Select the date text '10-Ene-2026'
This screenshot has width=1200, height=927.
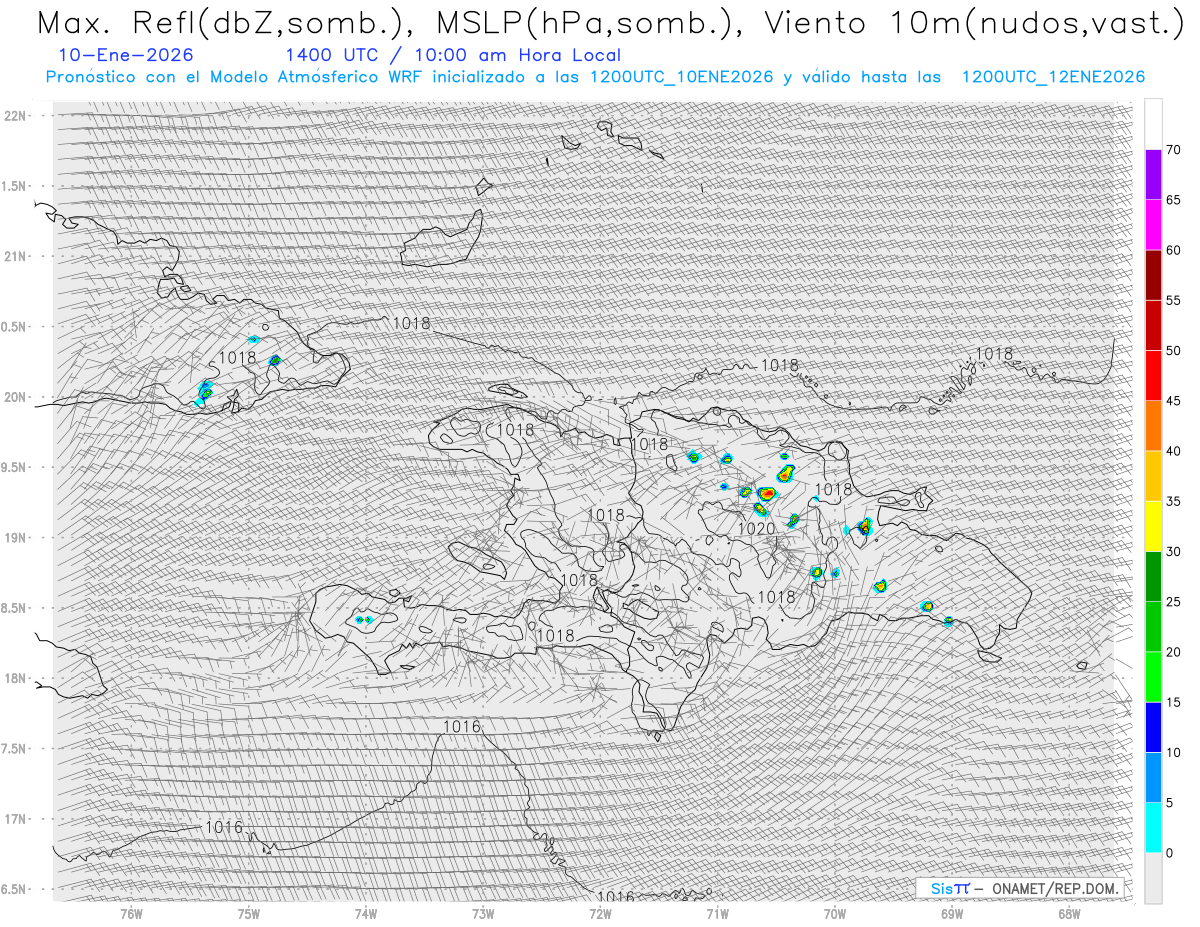126,55
